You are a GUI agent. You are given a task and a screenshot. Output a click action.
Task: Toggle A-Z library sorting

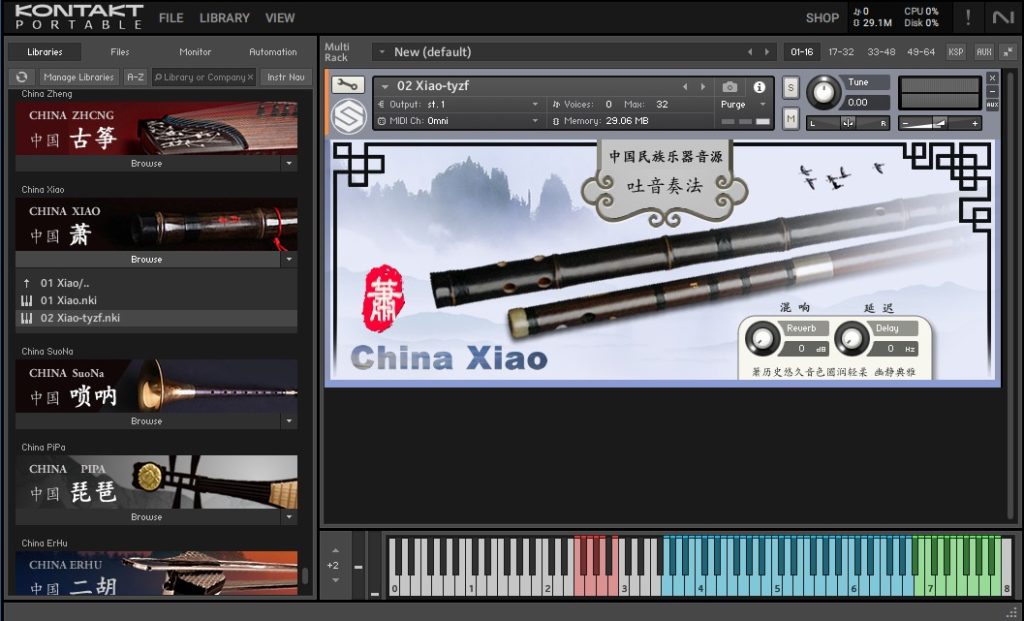135,77
